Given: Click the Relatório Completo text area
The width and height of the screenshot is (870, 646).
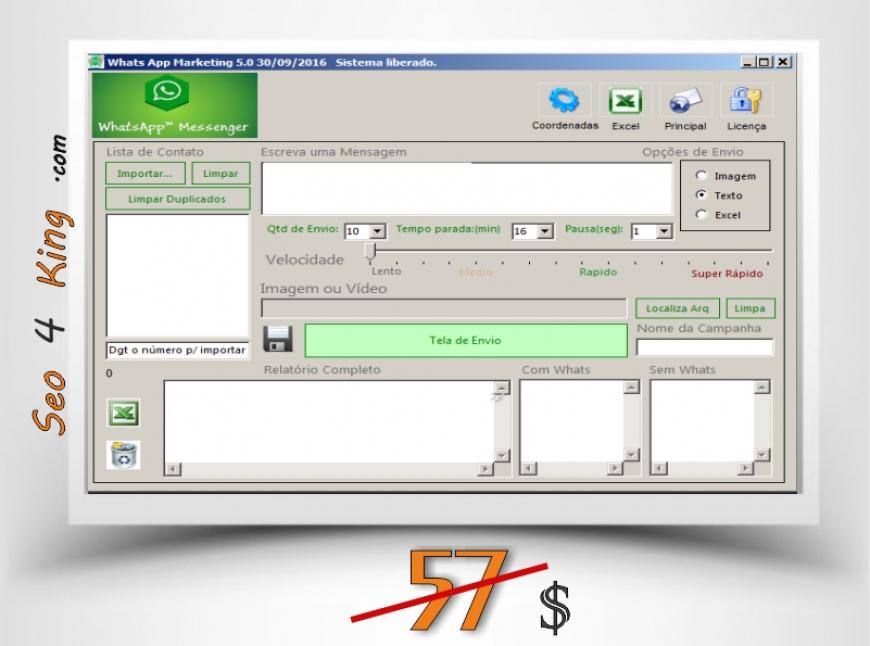Looking at the screenshot, I should coord(328,422).
